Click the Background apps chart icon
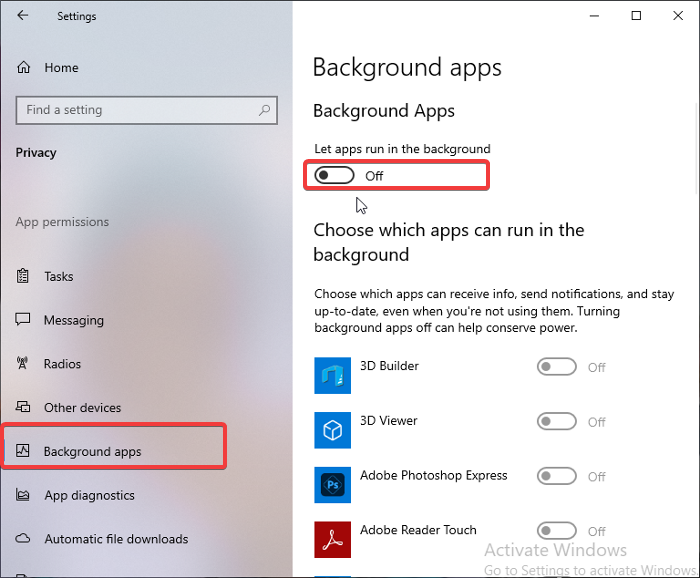This screenshot has width=700, height=578. (23, 450)
